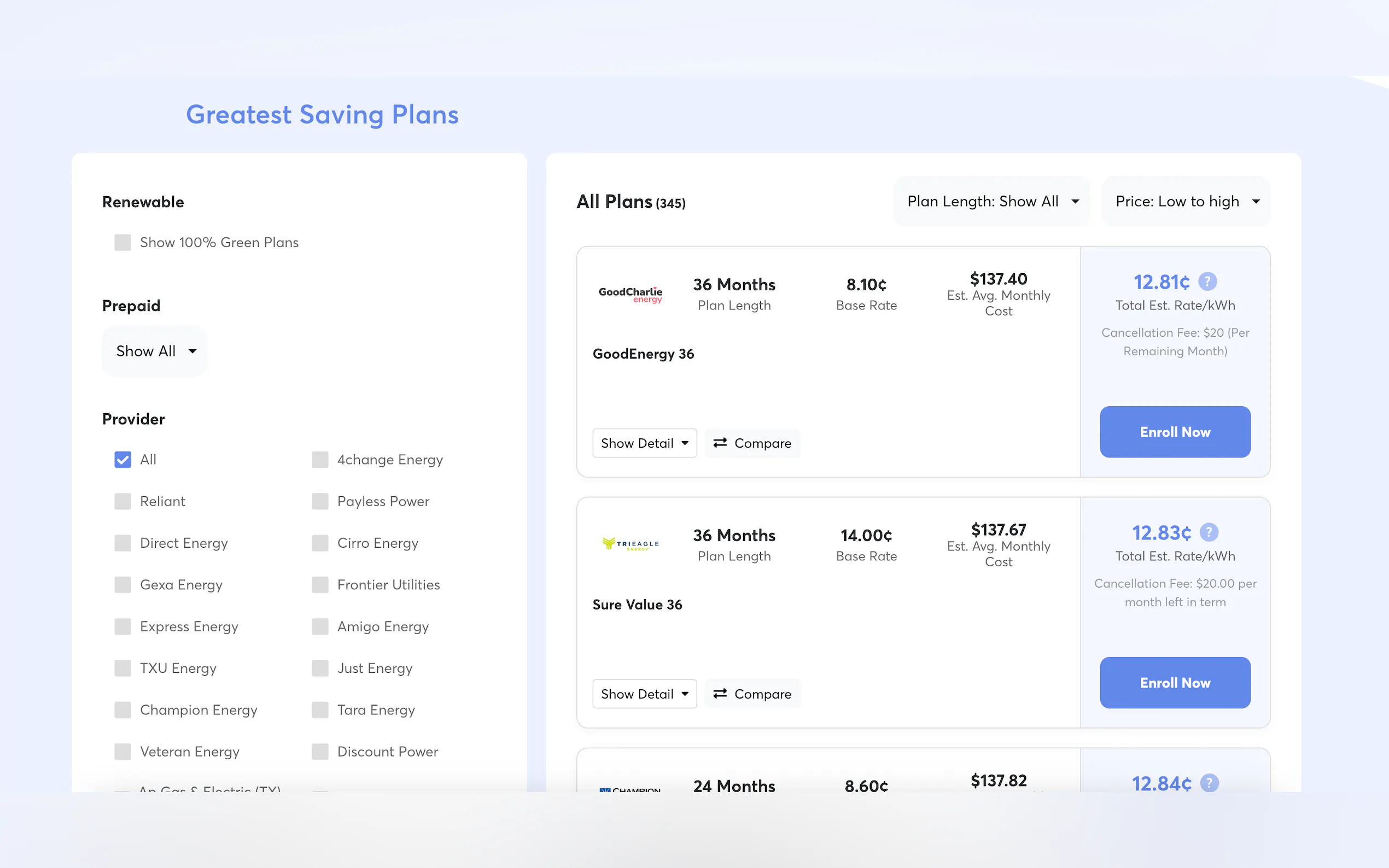Click the help icon beside 12.84¢ rate
Viewport: 1389px width, 868px height.
1209,783
